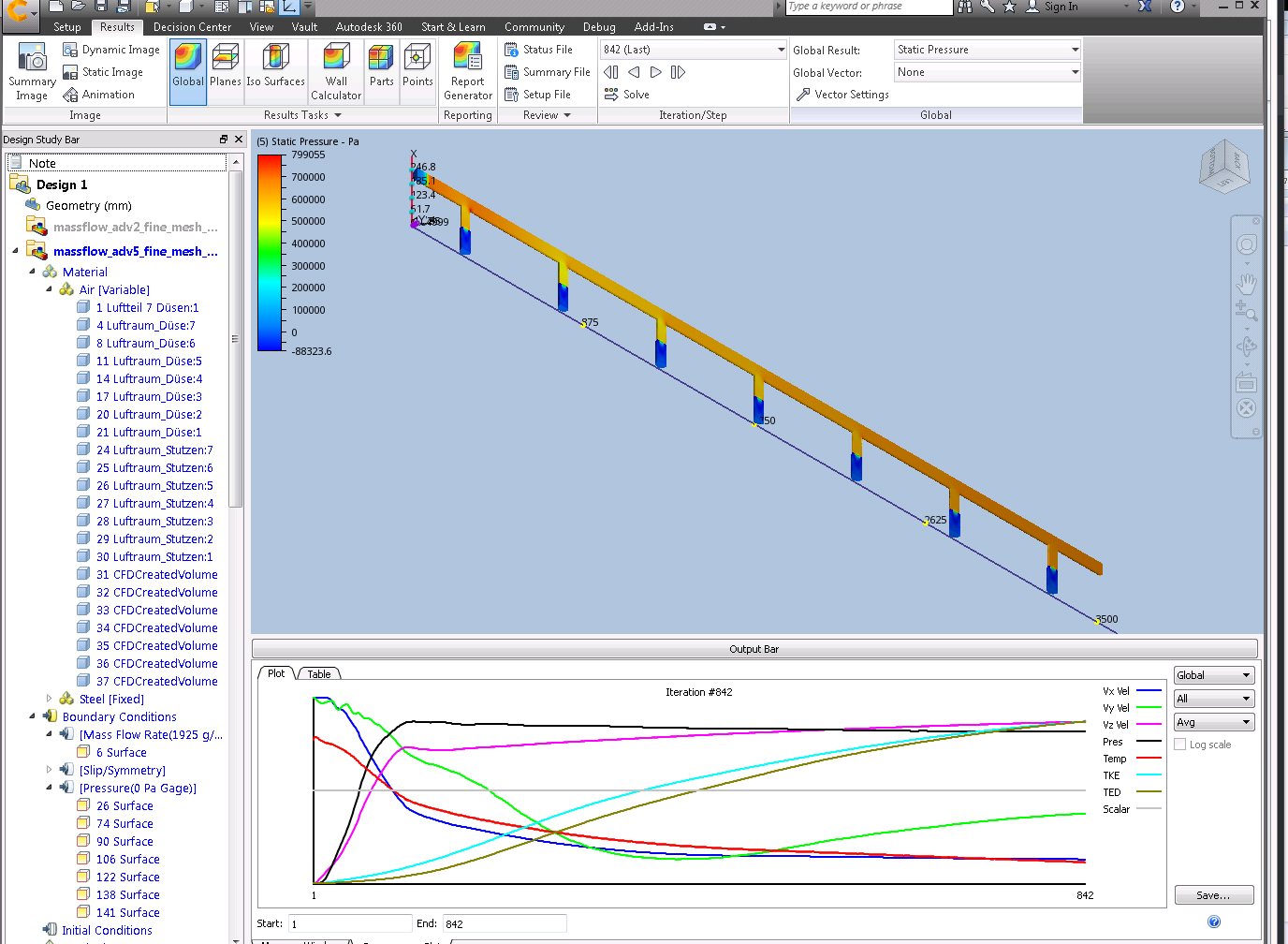This screenshot has height=944, width=1288.
Task: Collapse the Air [Variable] tree node
Action: pyautogui.click(x=49, y=290)
